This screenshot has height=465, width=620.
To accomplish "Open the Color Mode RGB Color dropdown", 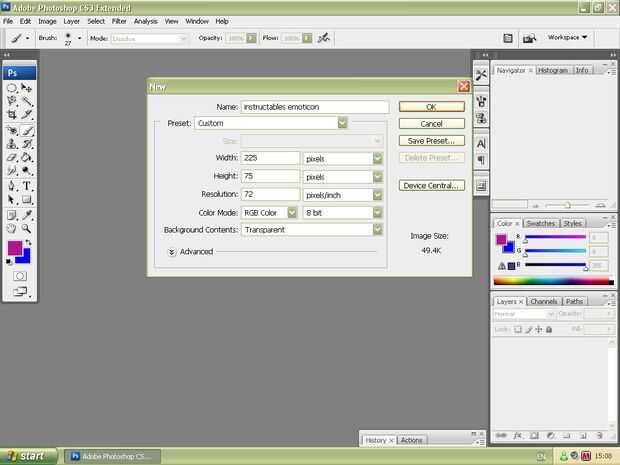I will tap(269, 213).
